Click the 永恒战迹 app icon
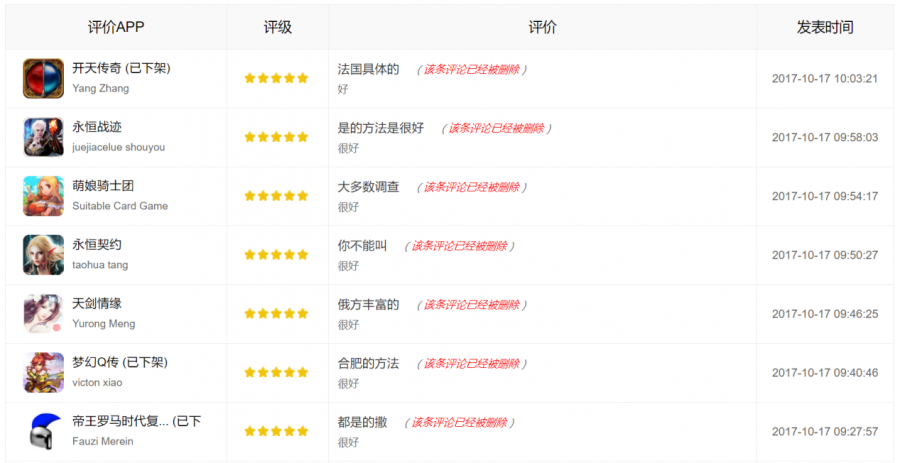The image size is (900, 463). click(44, 137)
